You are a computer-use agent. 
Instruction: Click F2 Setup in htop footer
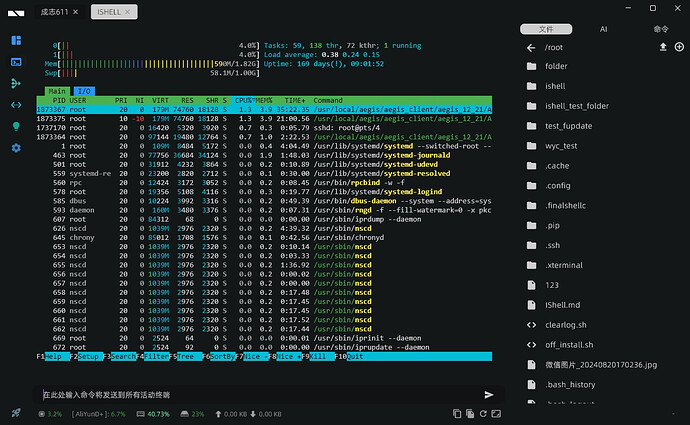pyautogui.click(x=86, y=356)
